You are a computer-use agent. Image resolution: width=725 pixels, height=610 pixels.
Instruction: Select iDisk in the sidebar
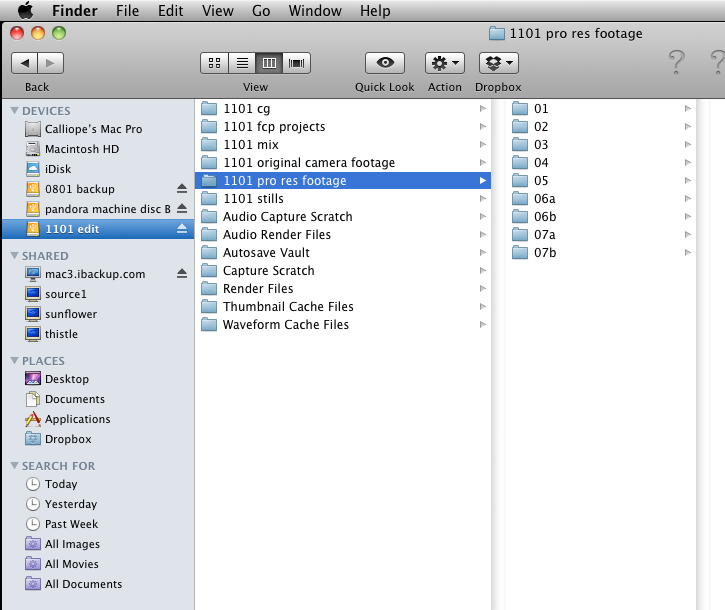point(57,169)
